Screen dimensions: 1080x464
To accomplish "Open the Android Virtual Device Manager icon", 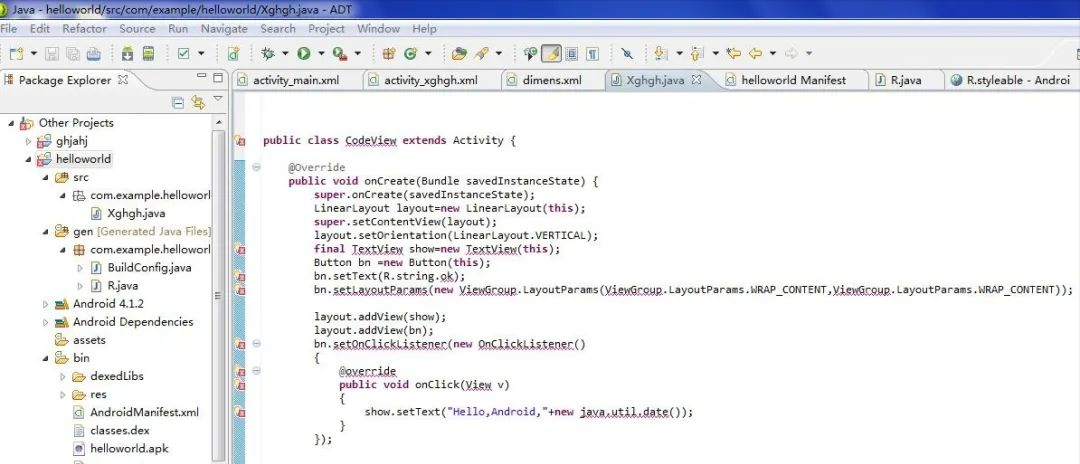I will (148, 53).
